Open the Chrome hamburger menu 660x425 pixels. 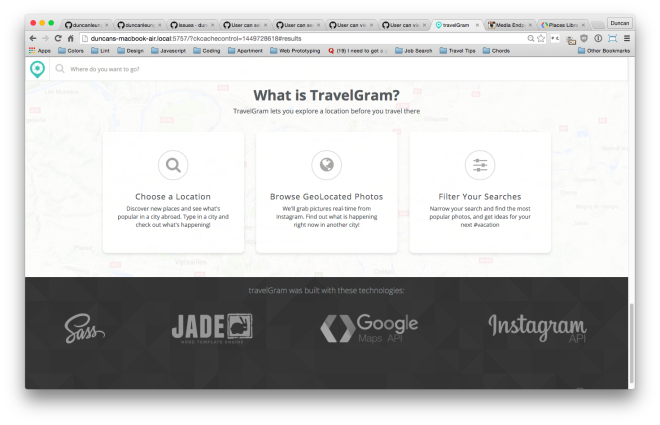[x=627, y=38]
